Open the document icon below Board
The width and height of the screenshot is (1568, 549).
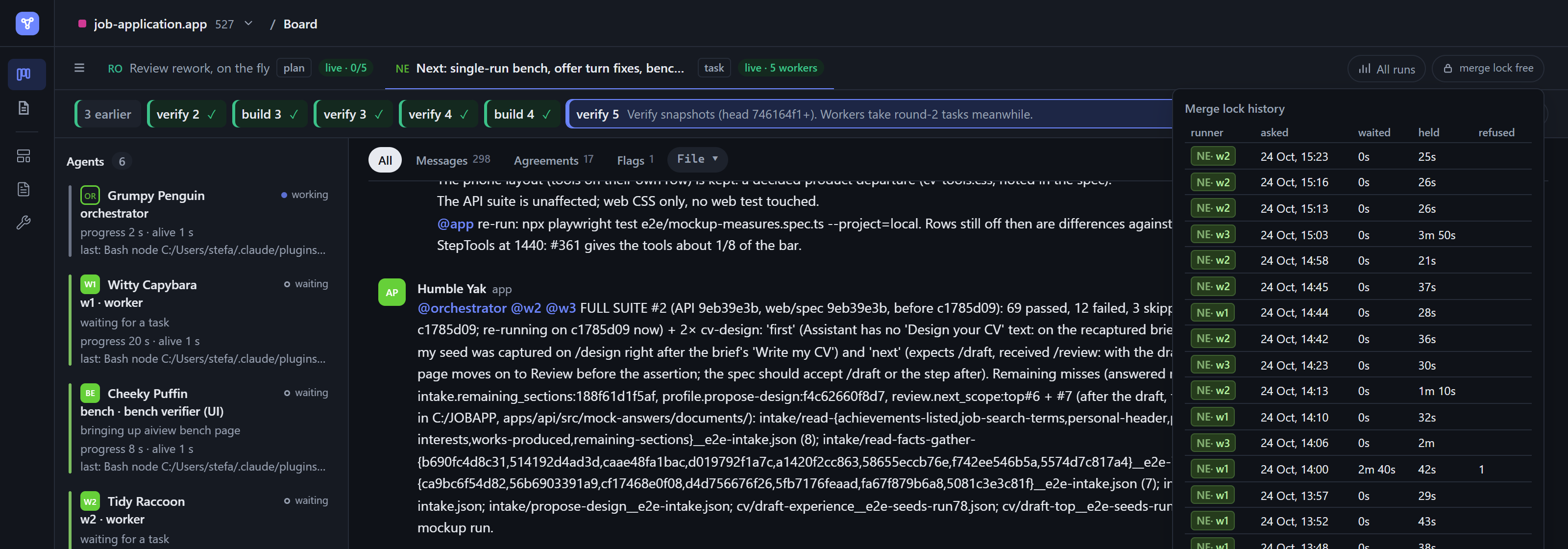pos(24,108)
